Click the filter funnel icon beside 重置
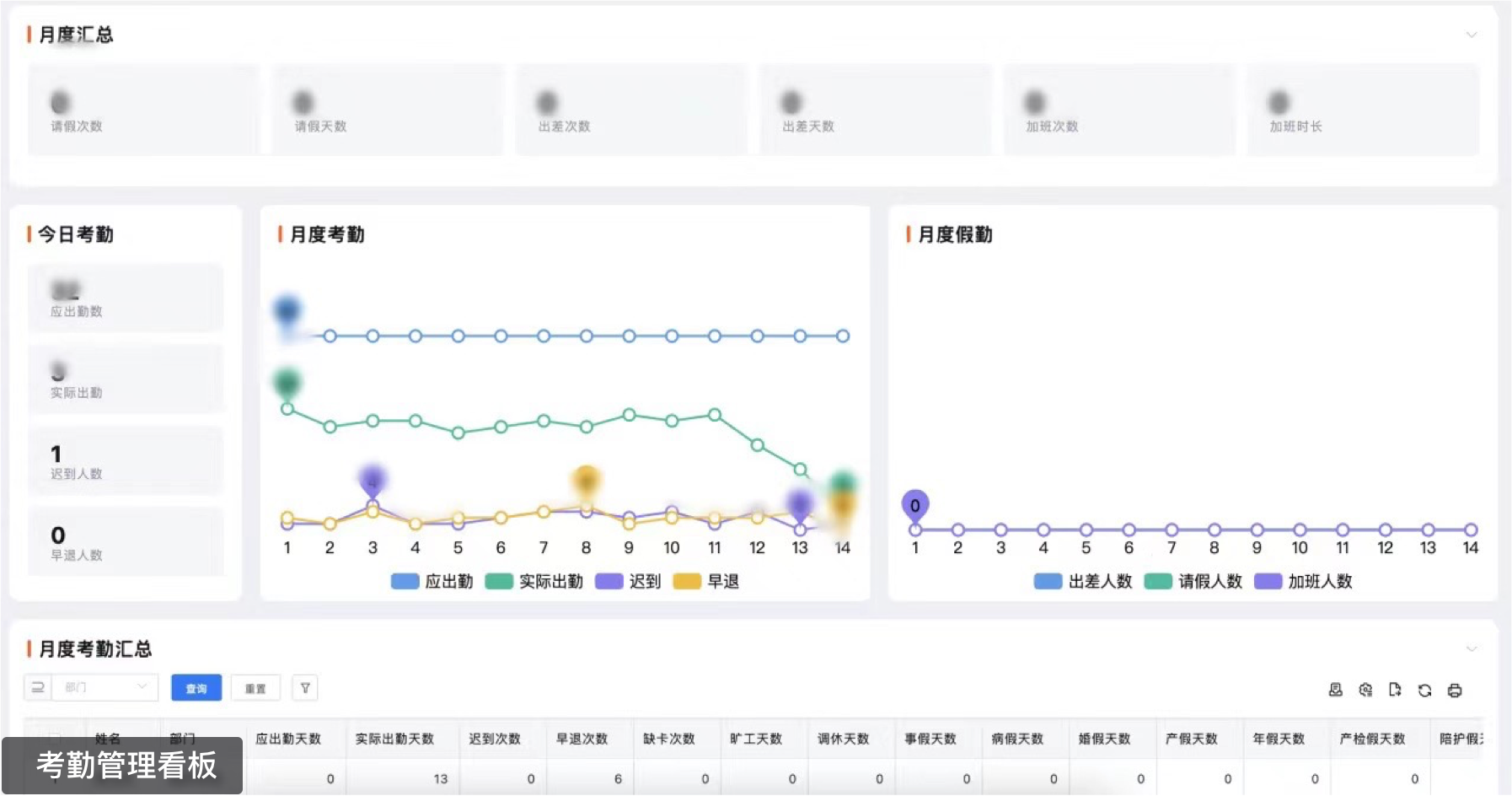The width and height of the screenshot is (1512, 796). click(305, 688)
